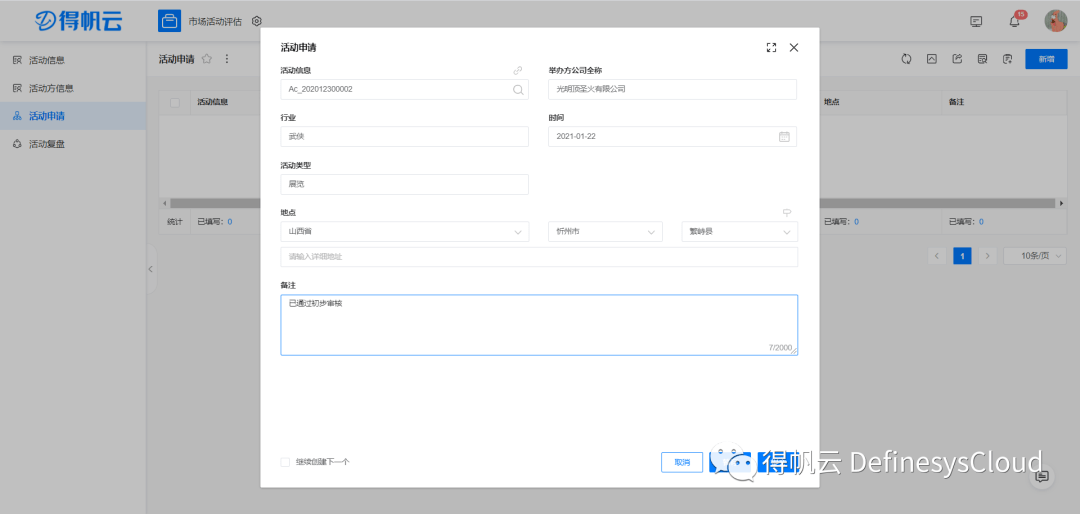The width and height of the screenshot is (1080, 514).
Task: Click the refresh icon in toolbar
Action: 906,59
